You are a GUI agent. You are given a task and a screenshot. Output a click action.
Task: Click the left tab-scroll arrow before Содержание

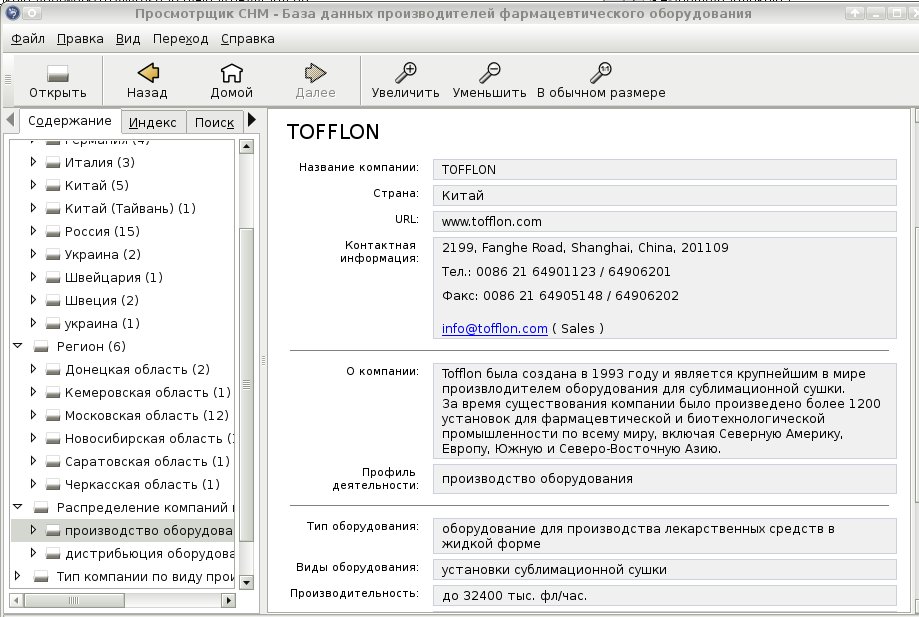point(10,120)
